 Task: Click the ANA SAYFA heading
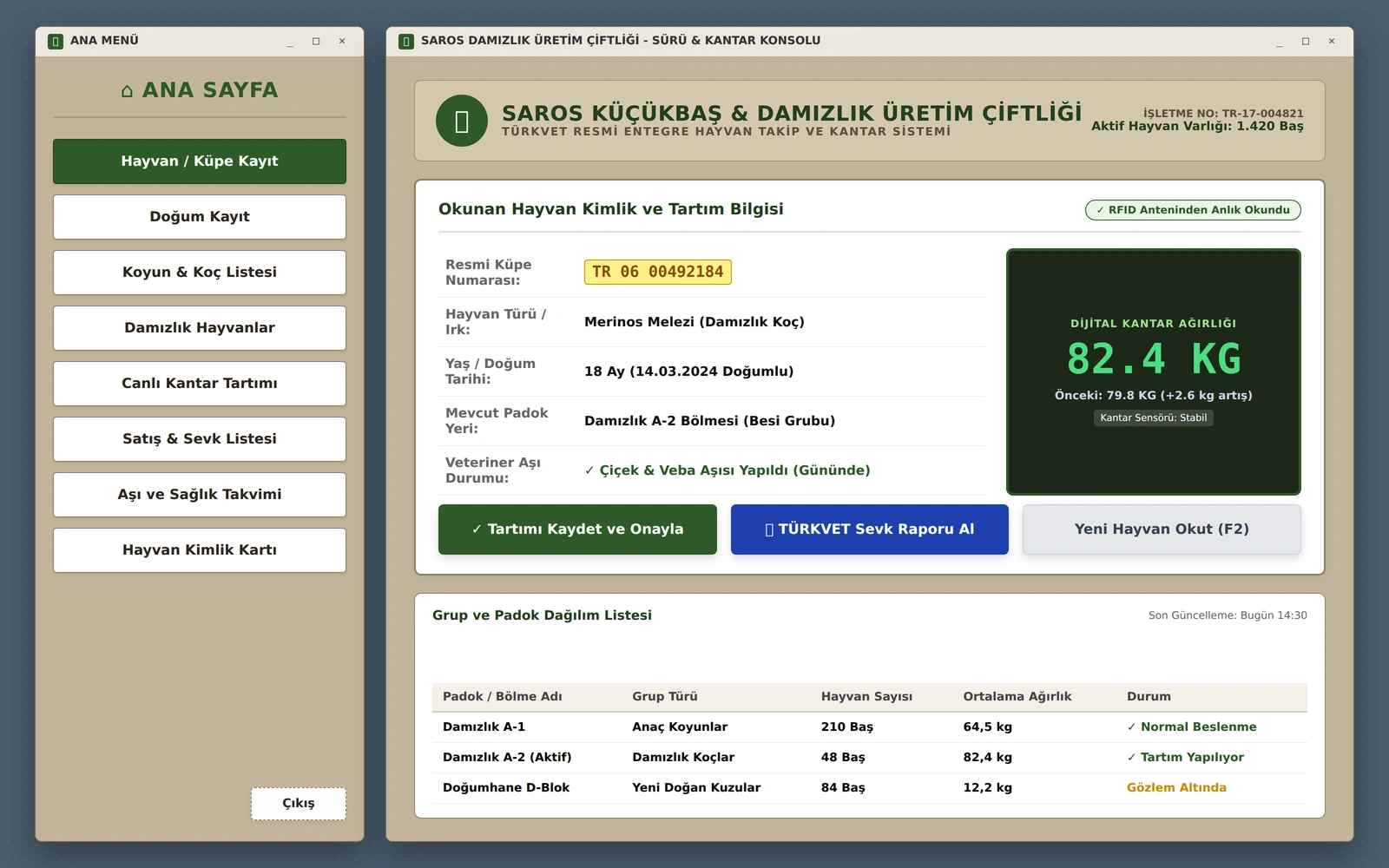point(200,90)
